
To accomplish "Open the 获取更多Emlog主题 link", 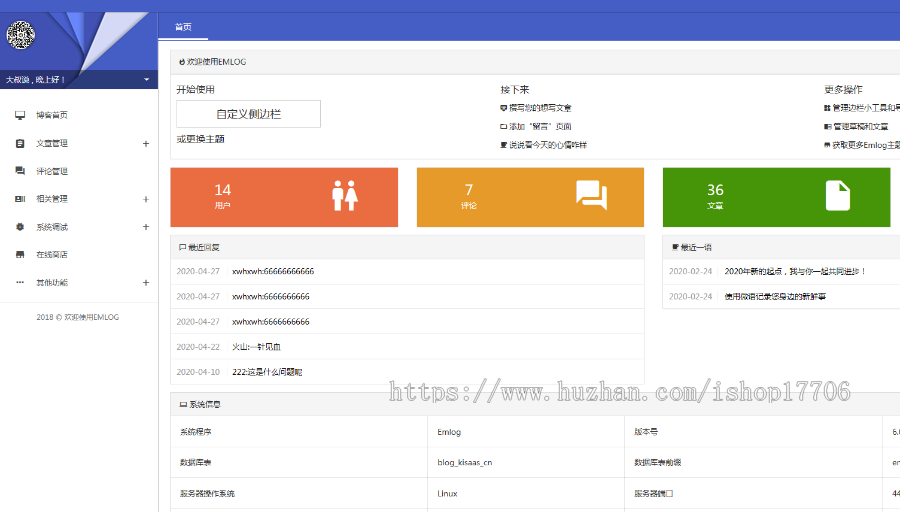I will pos(866,145).
